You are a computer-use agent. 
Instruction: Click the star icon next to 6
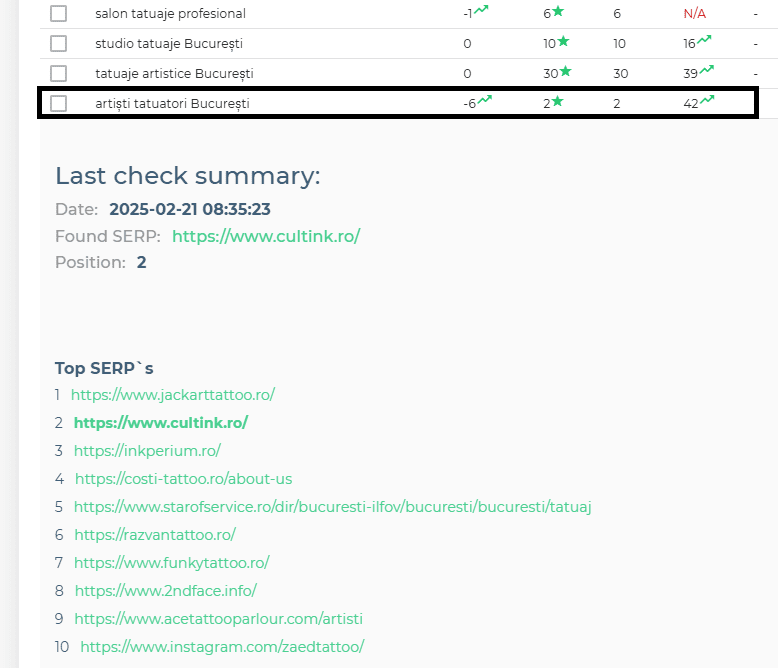coord(558,11)
